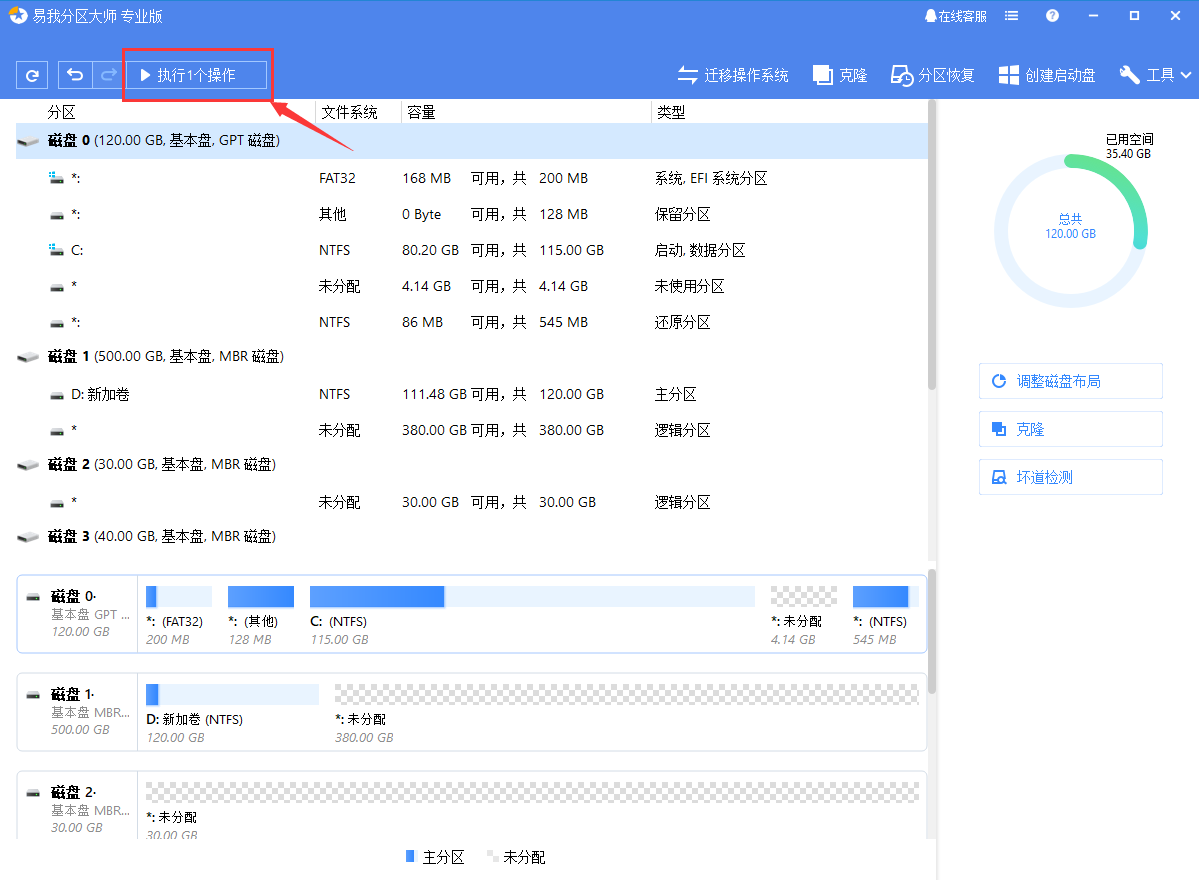Click Adjust Disk Layout (调整磁盘布局)

click(1070, 381)
